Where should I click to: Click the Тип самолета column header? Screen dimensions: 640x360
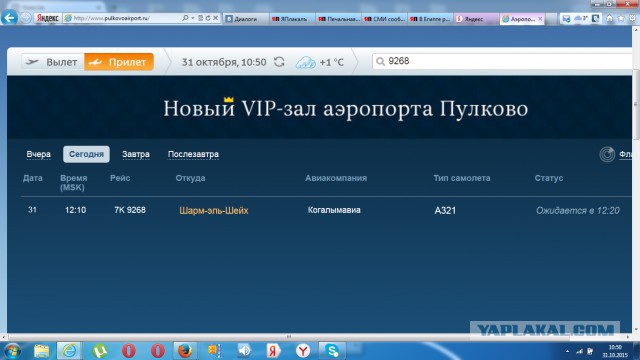462,178
